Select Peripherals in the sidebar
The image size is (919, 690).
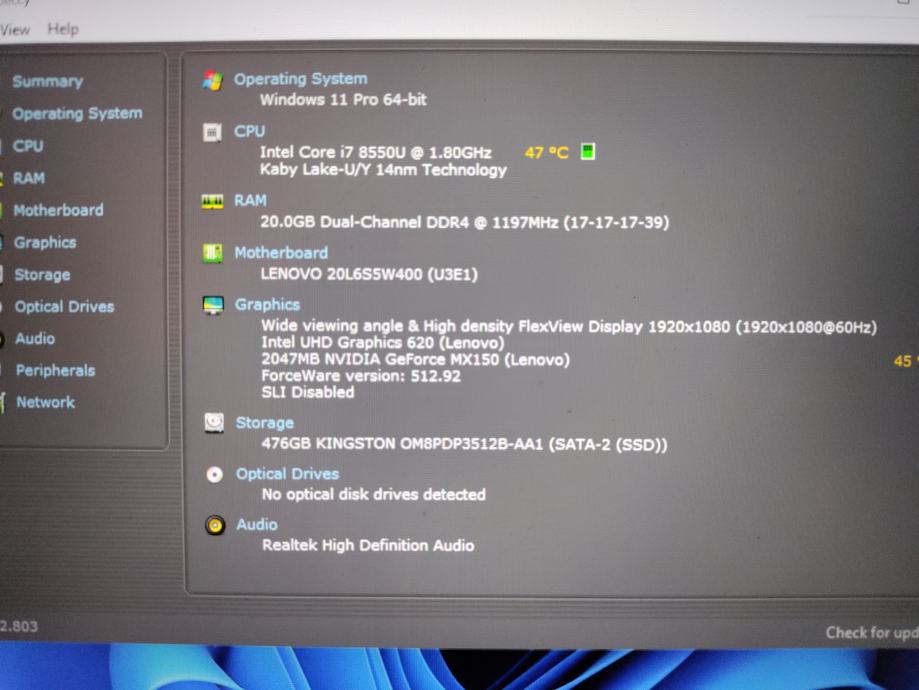click(x=56, y=371)
